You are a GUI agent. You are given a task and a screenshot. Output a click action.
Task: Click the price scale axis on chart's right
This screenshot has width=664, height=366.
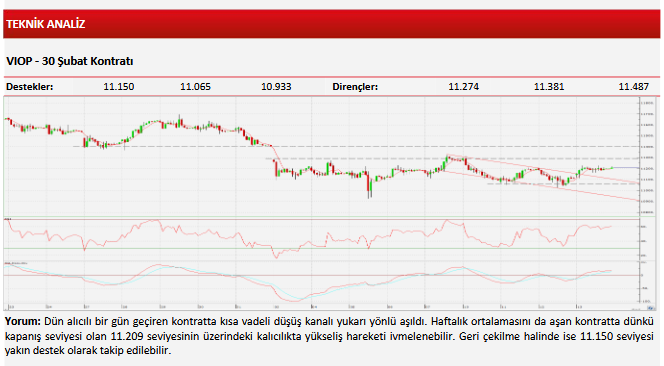click(649, 157)
